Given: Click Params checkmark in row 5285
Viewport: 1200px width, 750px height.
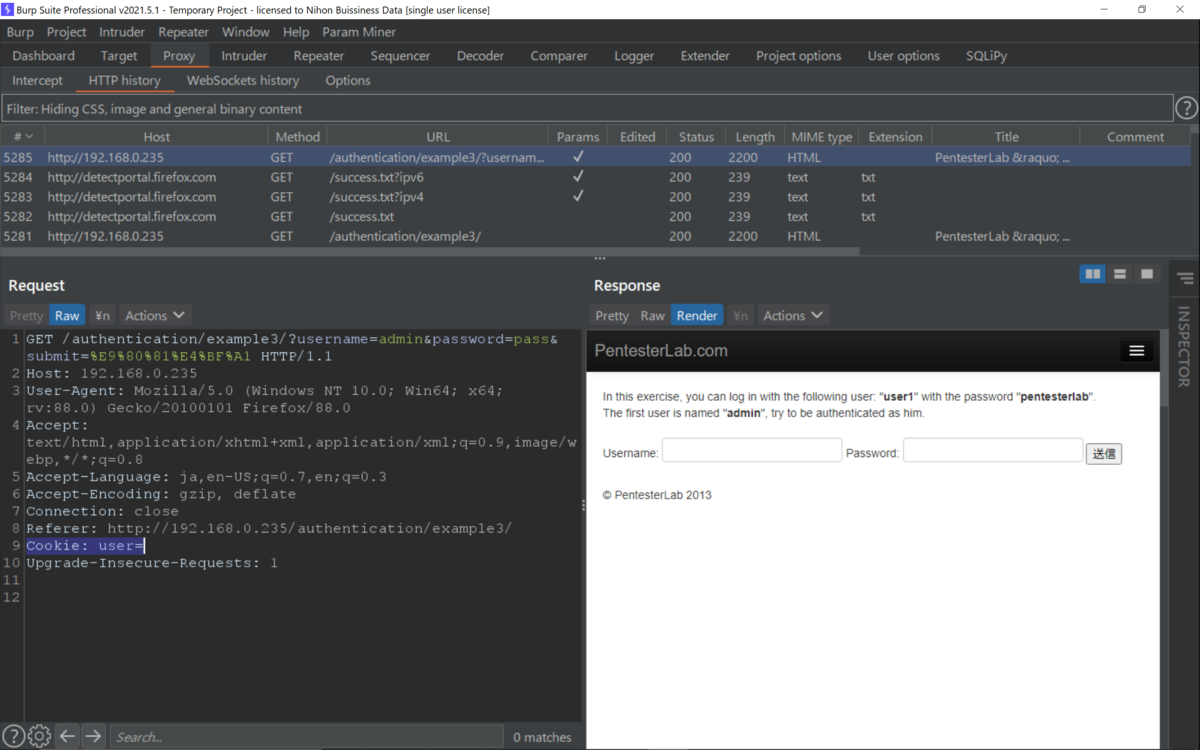Looking at the screenshot, I should pos(578,157).
